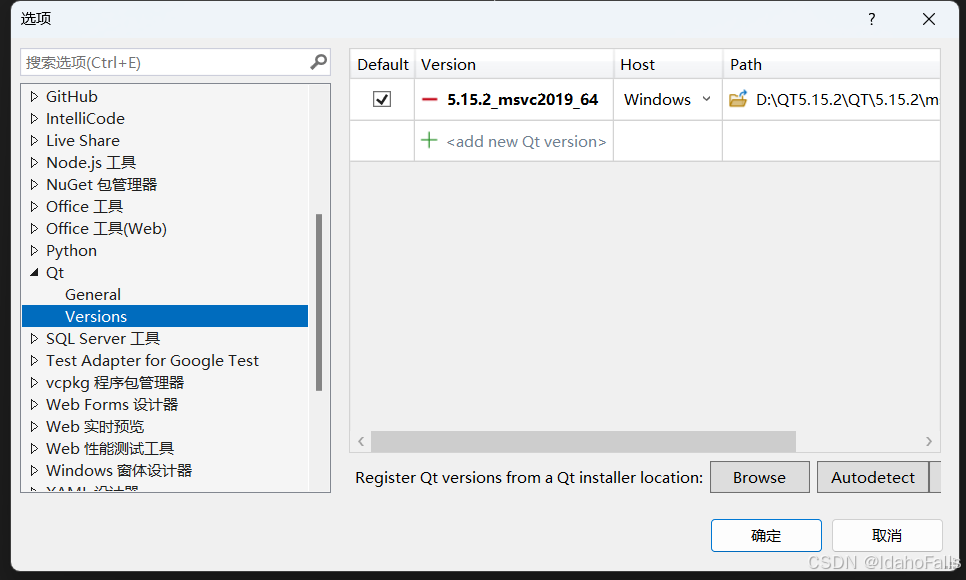Click right arrow of horizontal scrollbar
Viewport: 966px width, 580px height.
click(929, 441)
